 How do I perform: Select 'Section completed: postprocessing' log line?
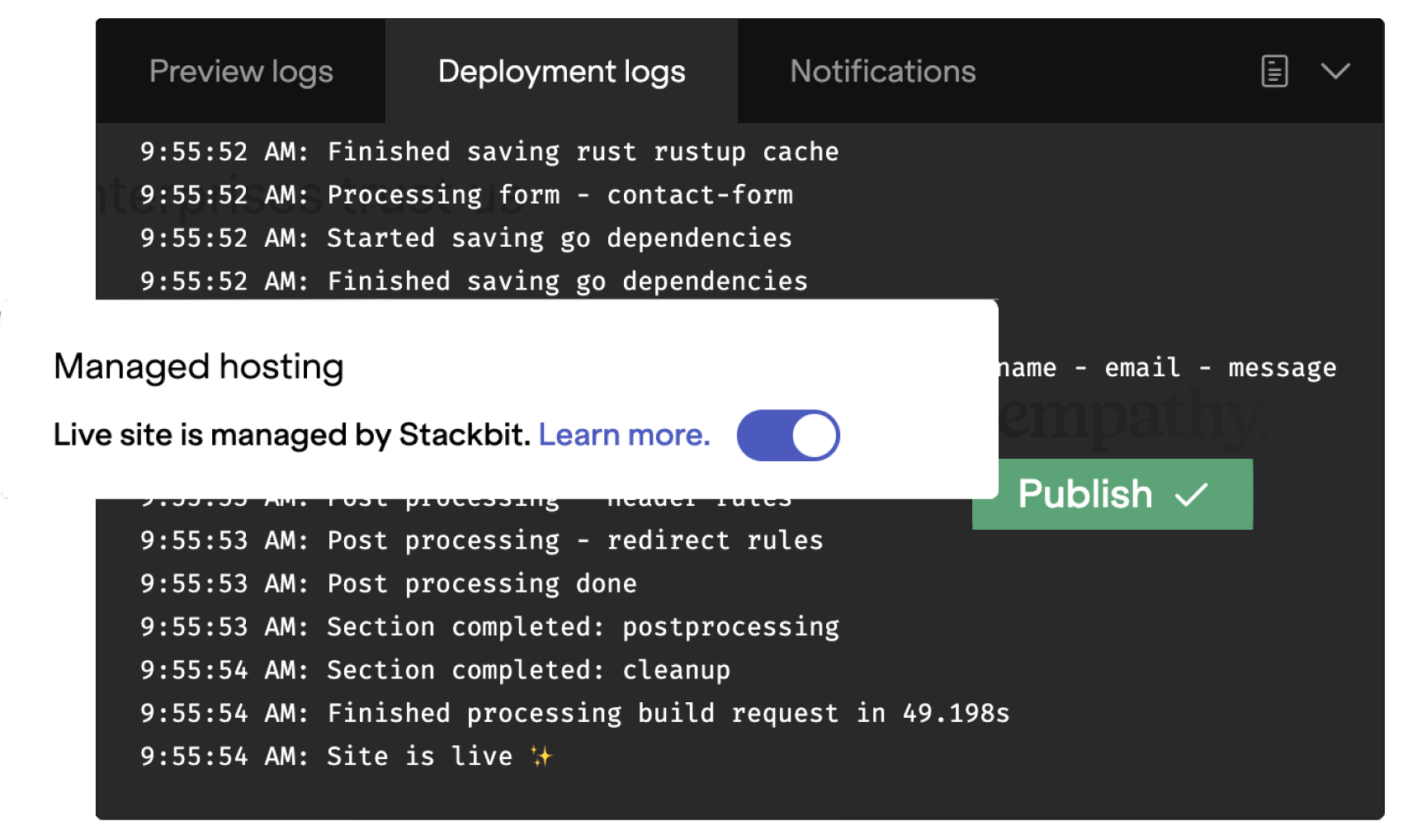coord(489,627)
